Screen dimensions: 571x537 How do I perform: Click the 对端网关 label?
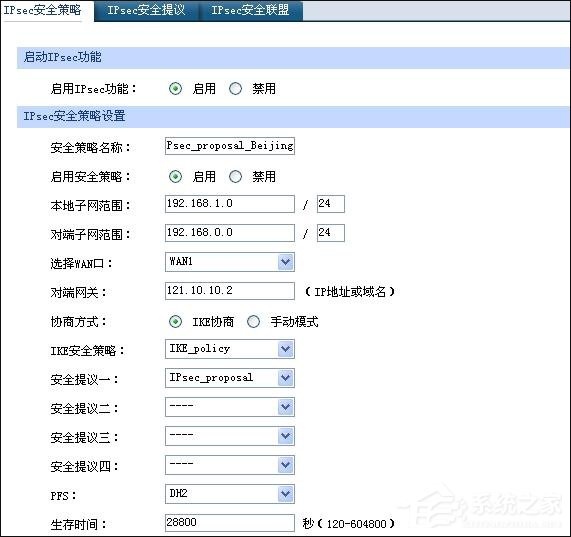78,292
